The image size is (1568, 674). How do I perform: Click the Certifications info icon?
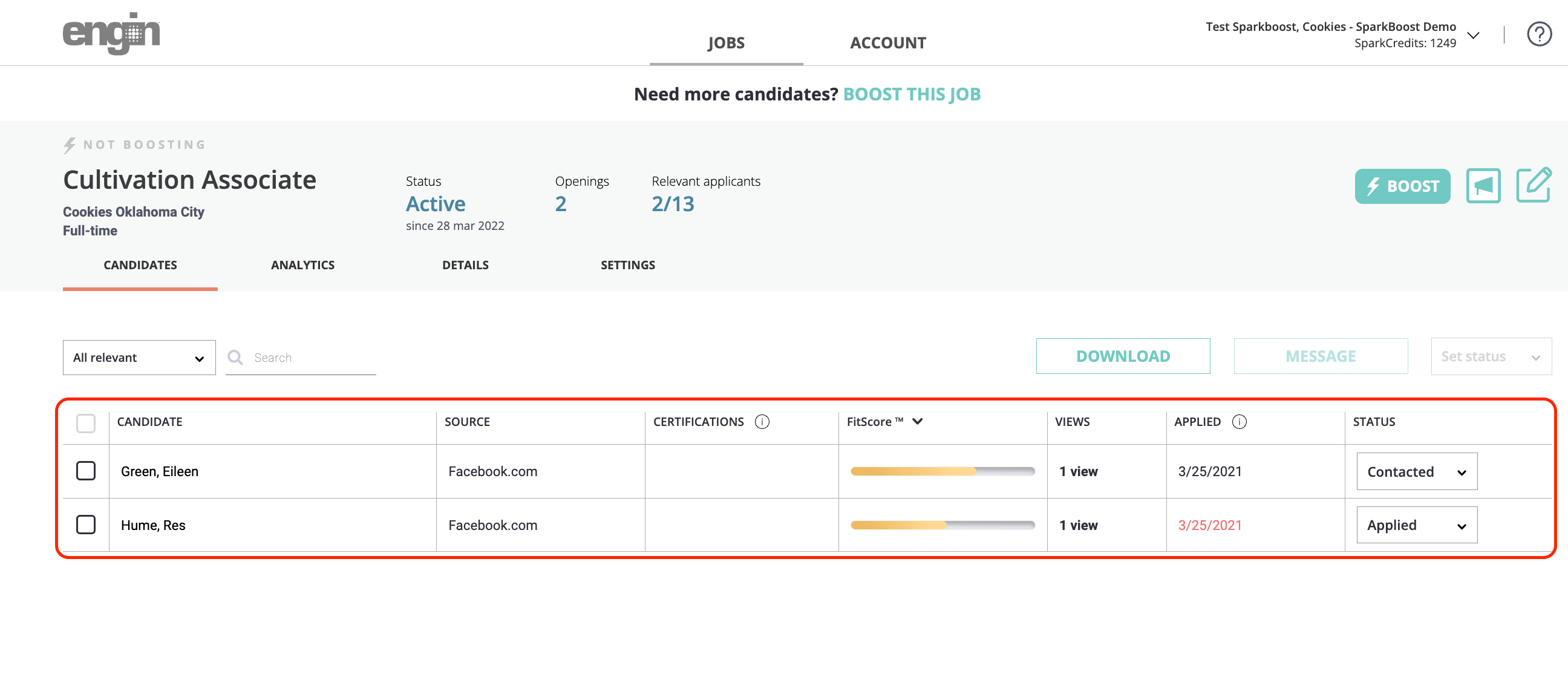(x=762, y=421)
